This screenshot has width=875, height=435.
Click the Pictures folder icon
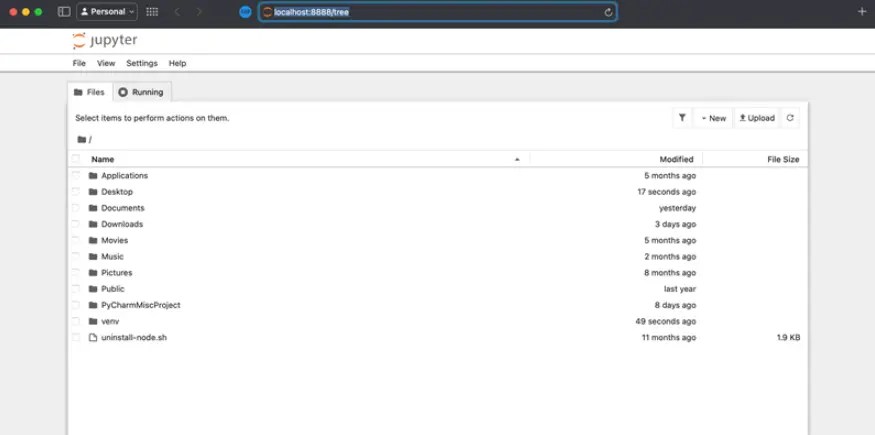(93, 273)
